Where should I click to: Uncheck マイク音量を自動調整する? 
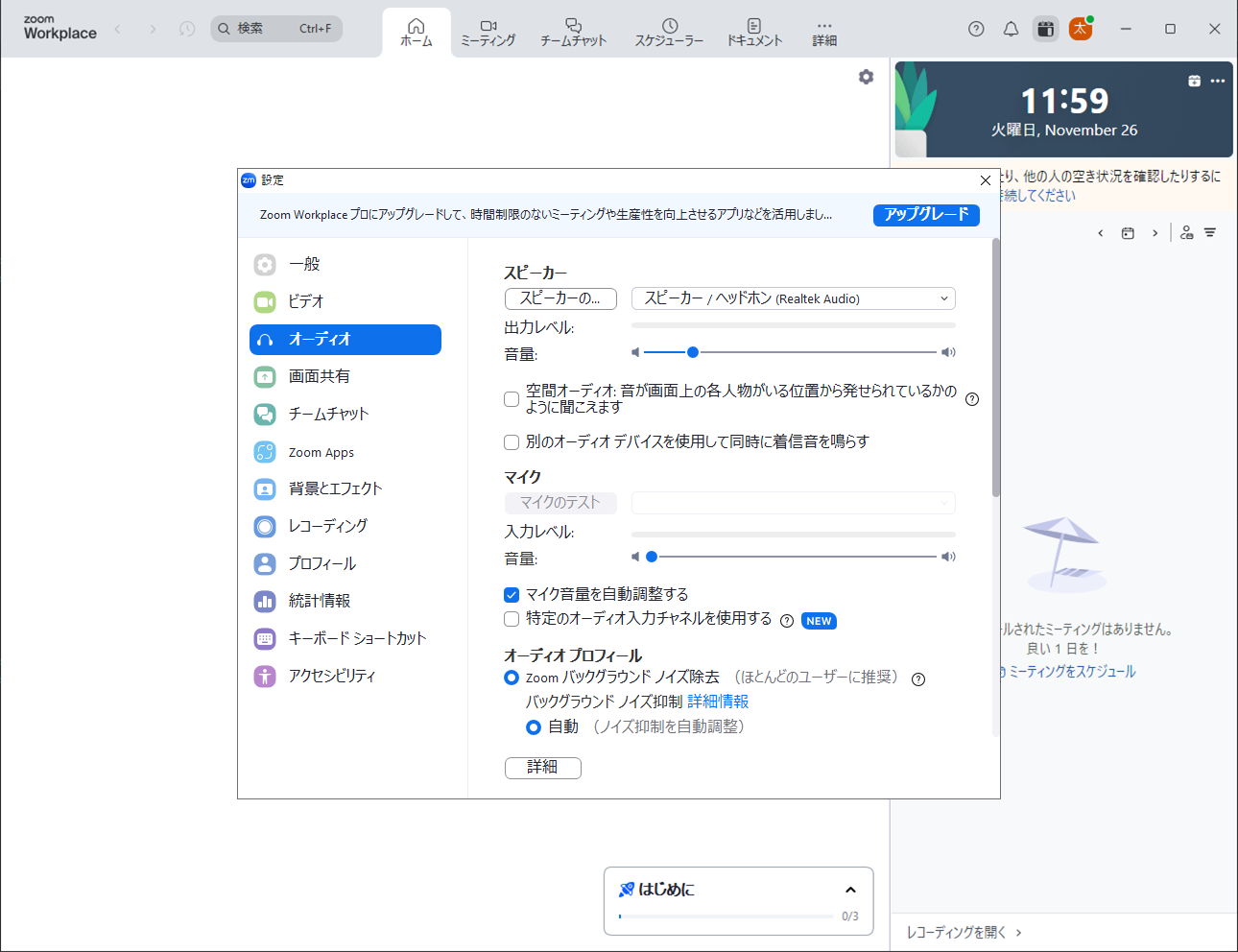pyautogui.click(x=512, y=595)
